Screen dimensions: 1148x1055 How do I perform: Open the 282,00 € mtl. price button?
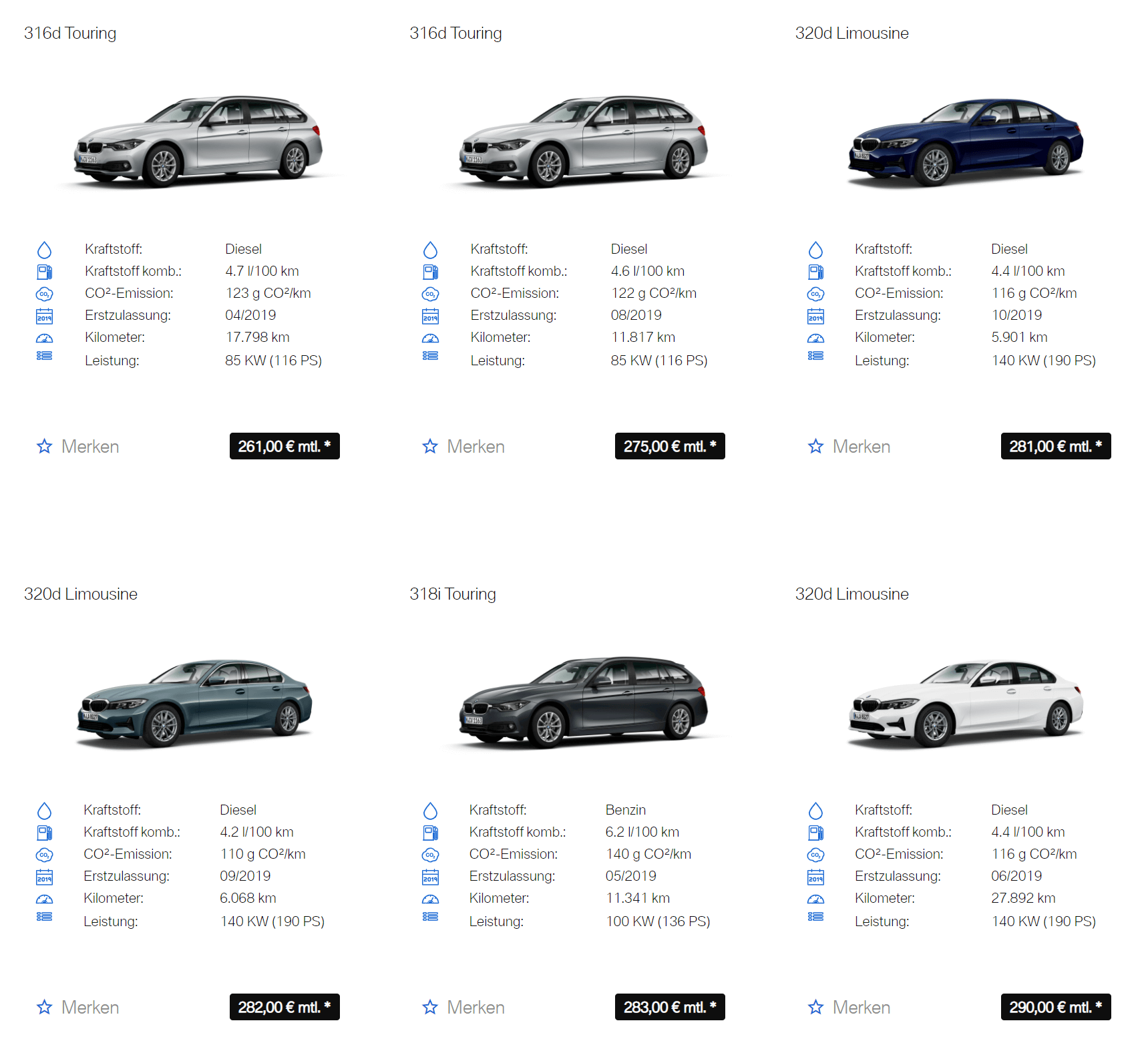coord(284,1007)
